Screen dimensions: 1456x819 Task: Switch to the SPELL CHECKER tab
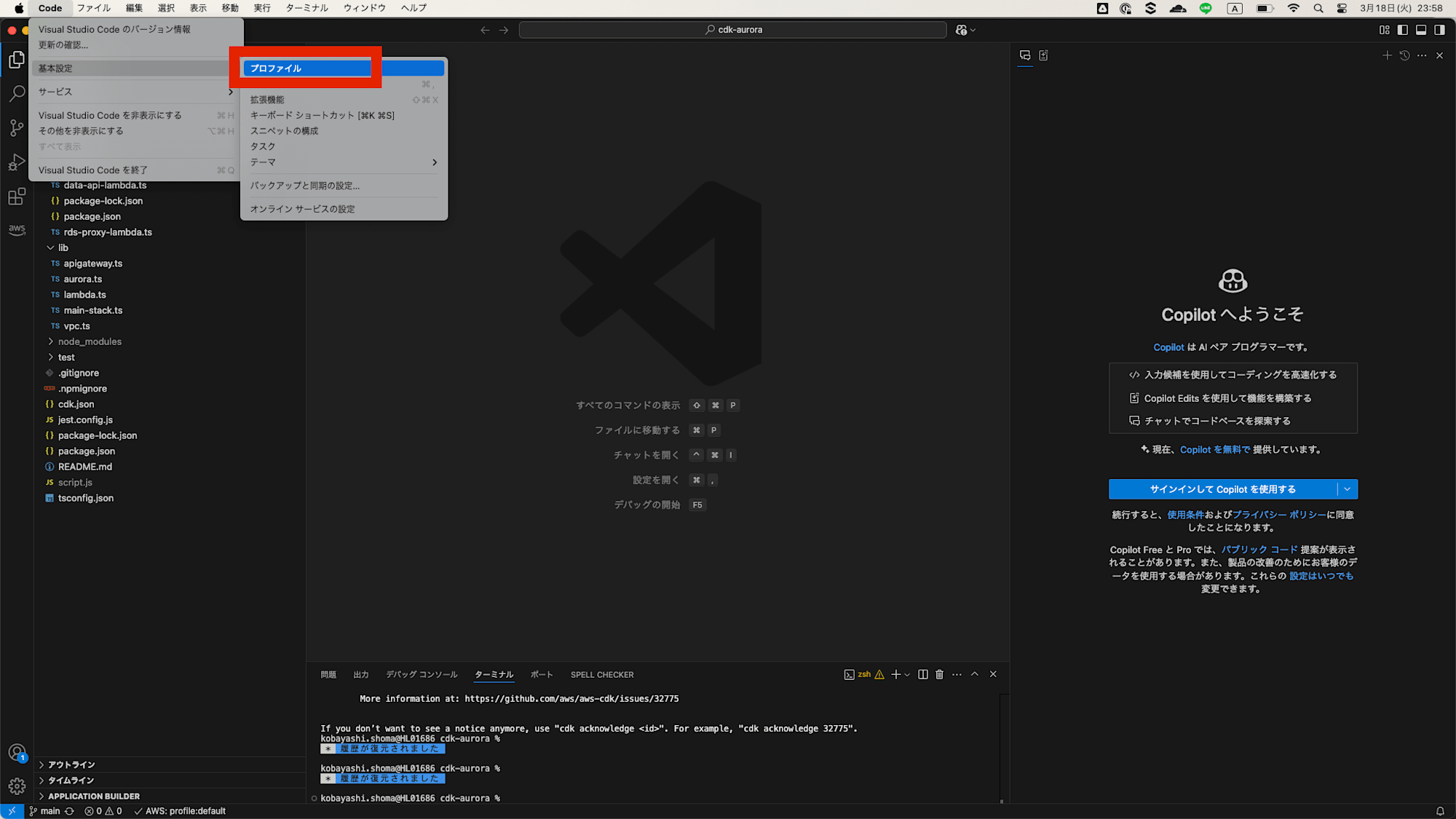[x=602, y=675]
